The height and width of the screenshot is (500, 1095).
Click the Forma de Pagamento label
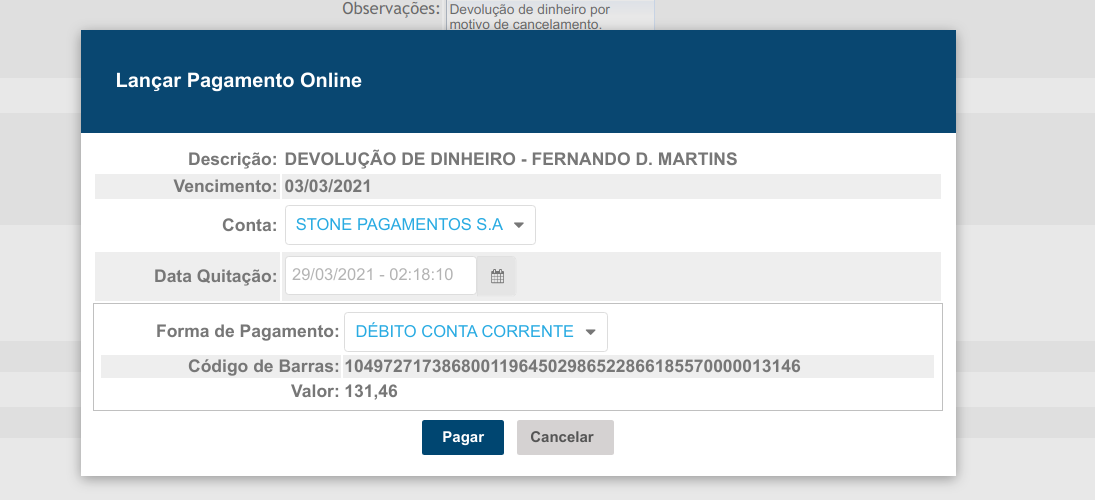coord(247,332)
